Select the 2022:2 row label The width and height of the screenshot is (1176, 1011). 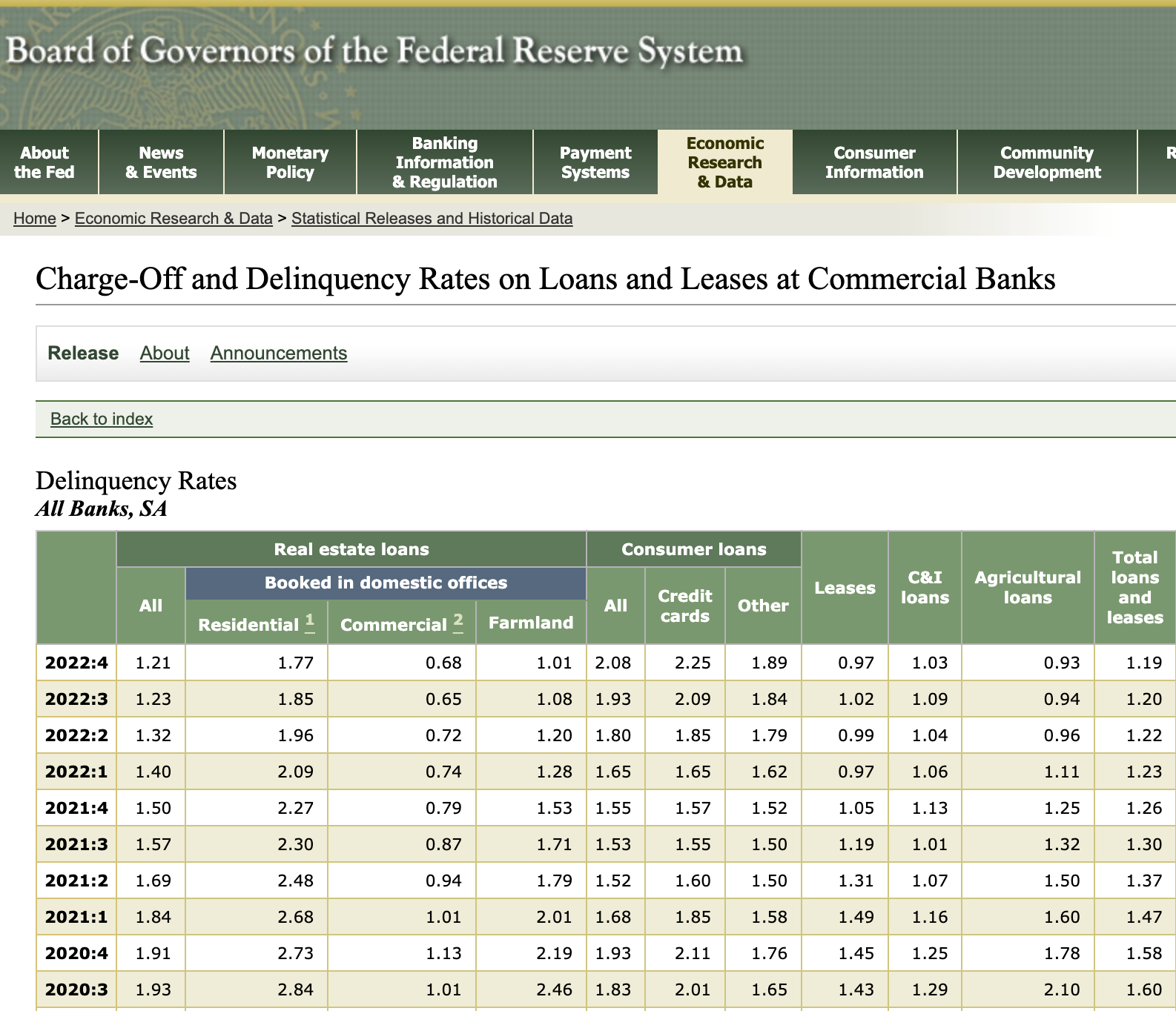click(x=76, y=735)
